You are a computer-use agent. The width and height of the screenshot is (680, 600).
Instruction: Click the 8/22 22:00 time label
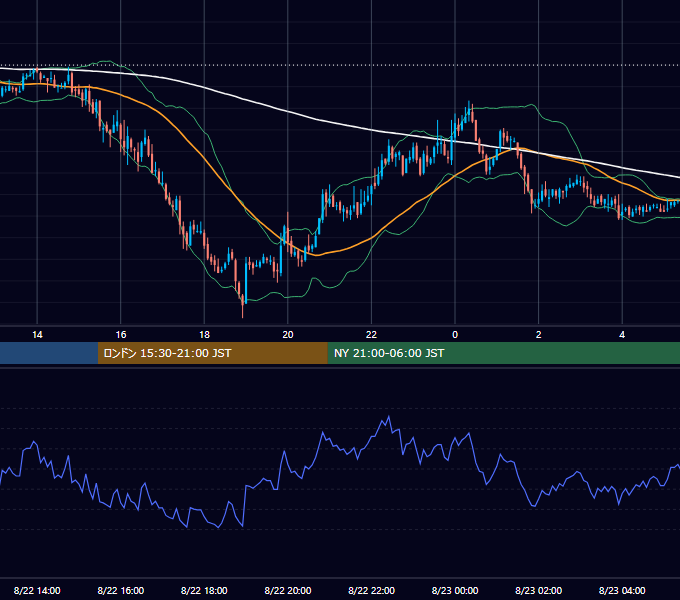(x=371, y=590)
